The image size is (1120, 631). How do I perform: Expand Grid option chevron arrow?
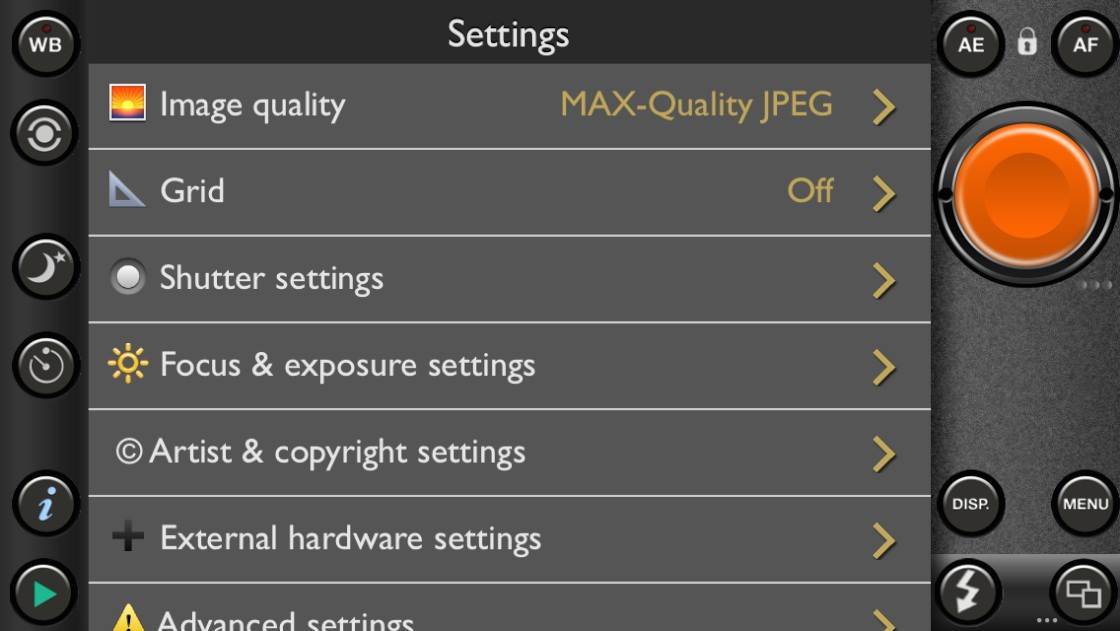click(884, 193)
